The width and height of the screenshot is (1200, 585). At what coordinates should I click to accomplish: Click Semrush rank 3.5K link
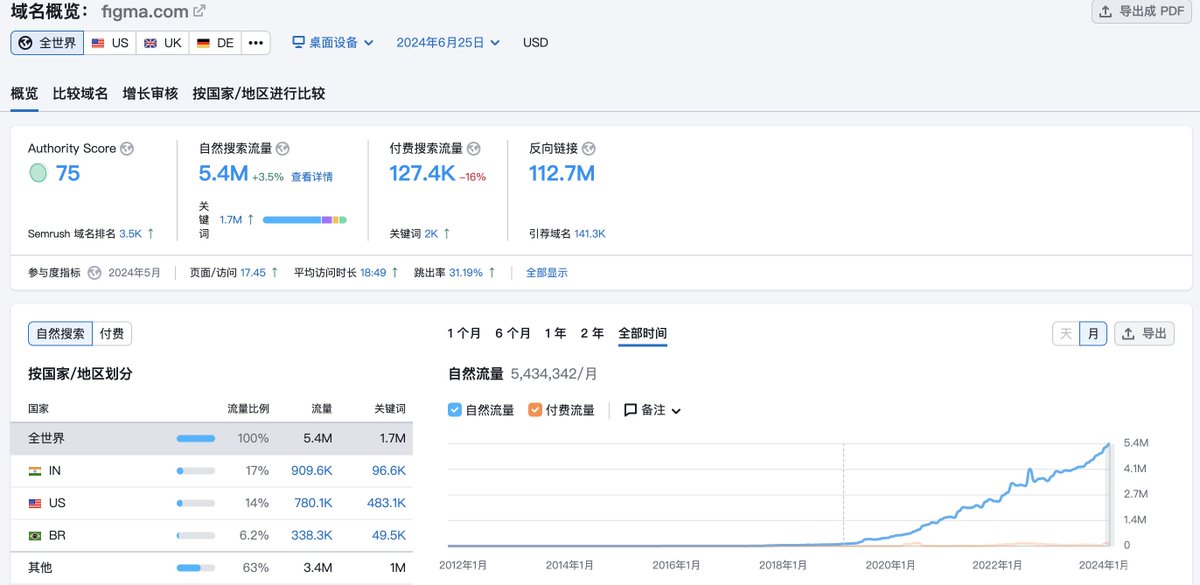coord(130,234)
